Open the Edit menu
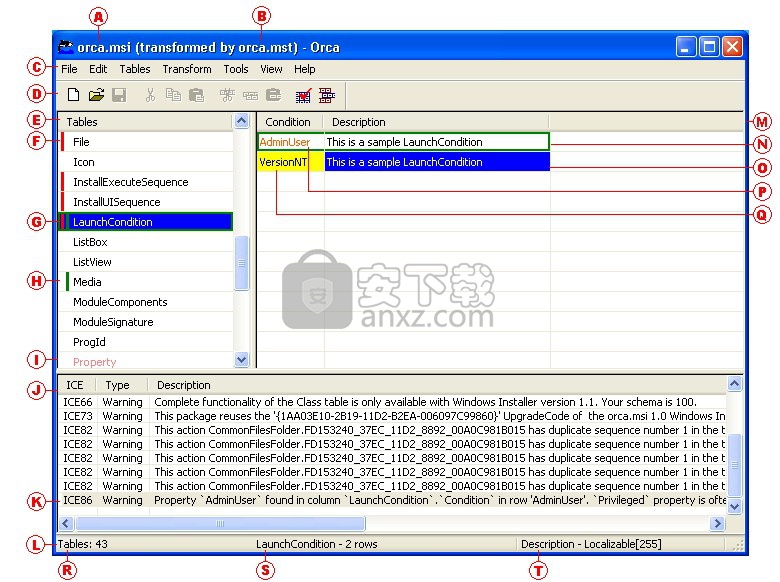 pos(98,69)
